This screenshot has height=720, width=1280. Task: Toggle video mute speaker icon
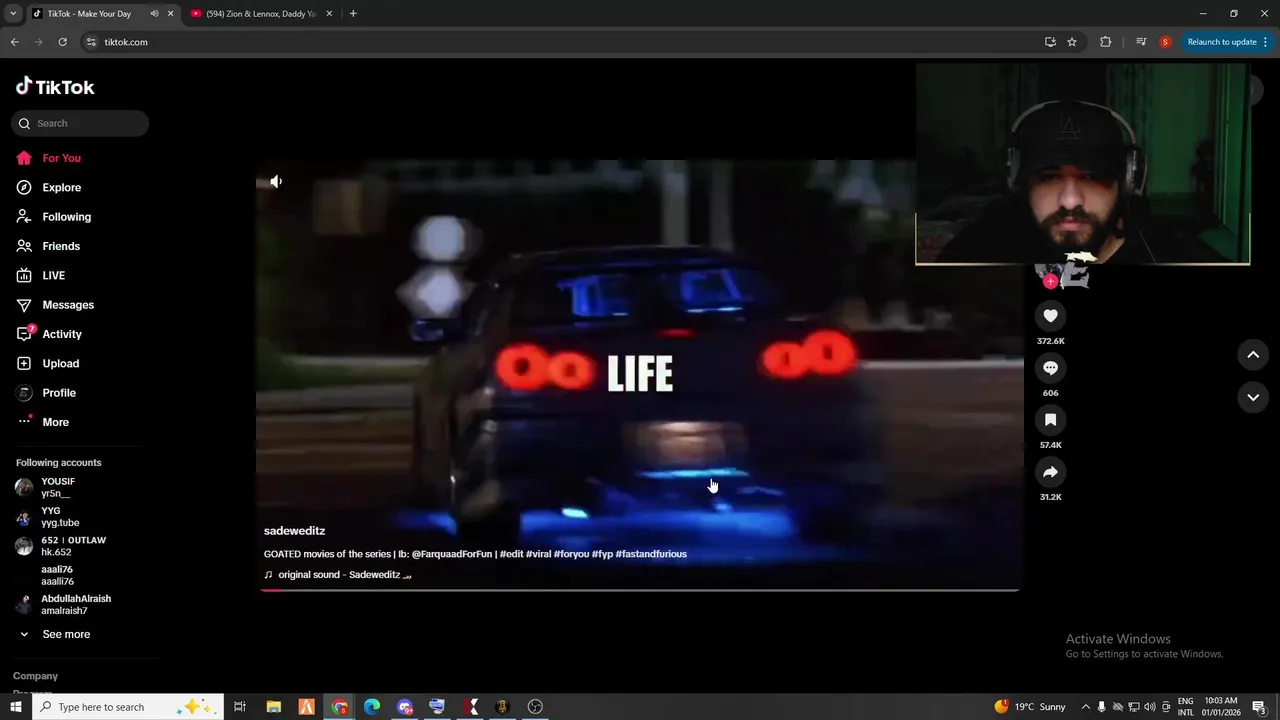point(276,181)
